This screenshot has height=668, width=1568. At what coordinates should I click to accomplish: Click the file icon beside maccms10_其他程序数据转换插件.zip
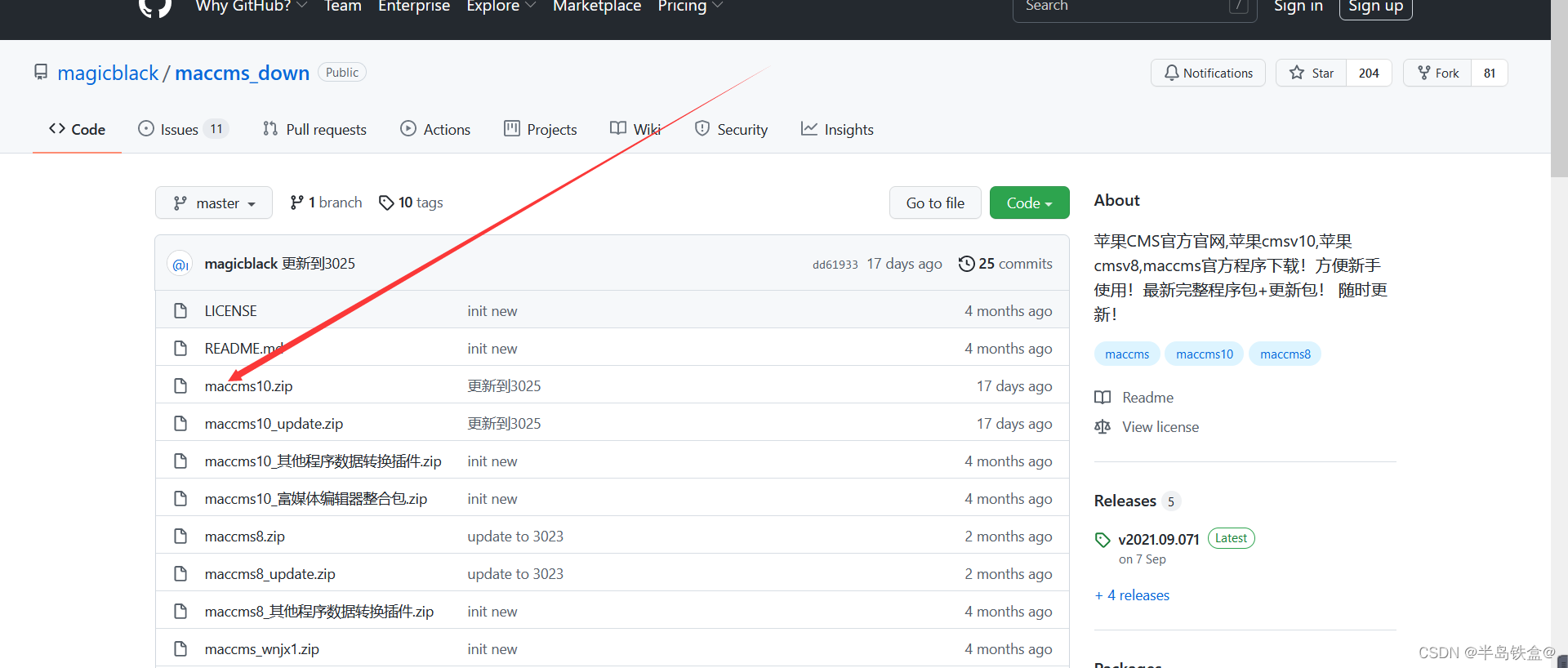[x=180, y=461]
